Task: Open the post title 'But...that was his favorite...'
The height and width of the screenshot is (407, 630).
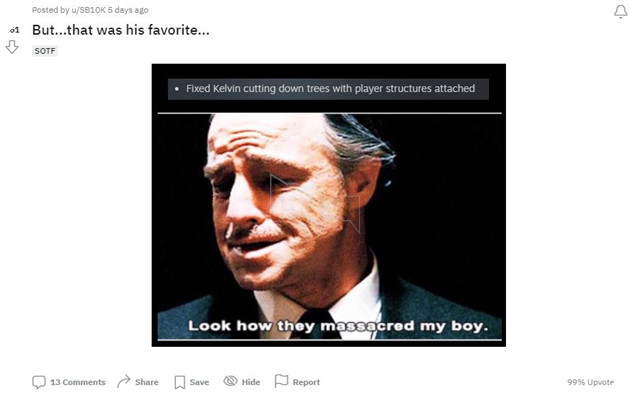Action: [121, 30]
